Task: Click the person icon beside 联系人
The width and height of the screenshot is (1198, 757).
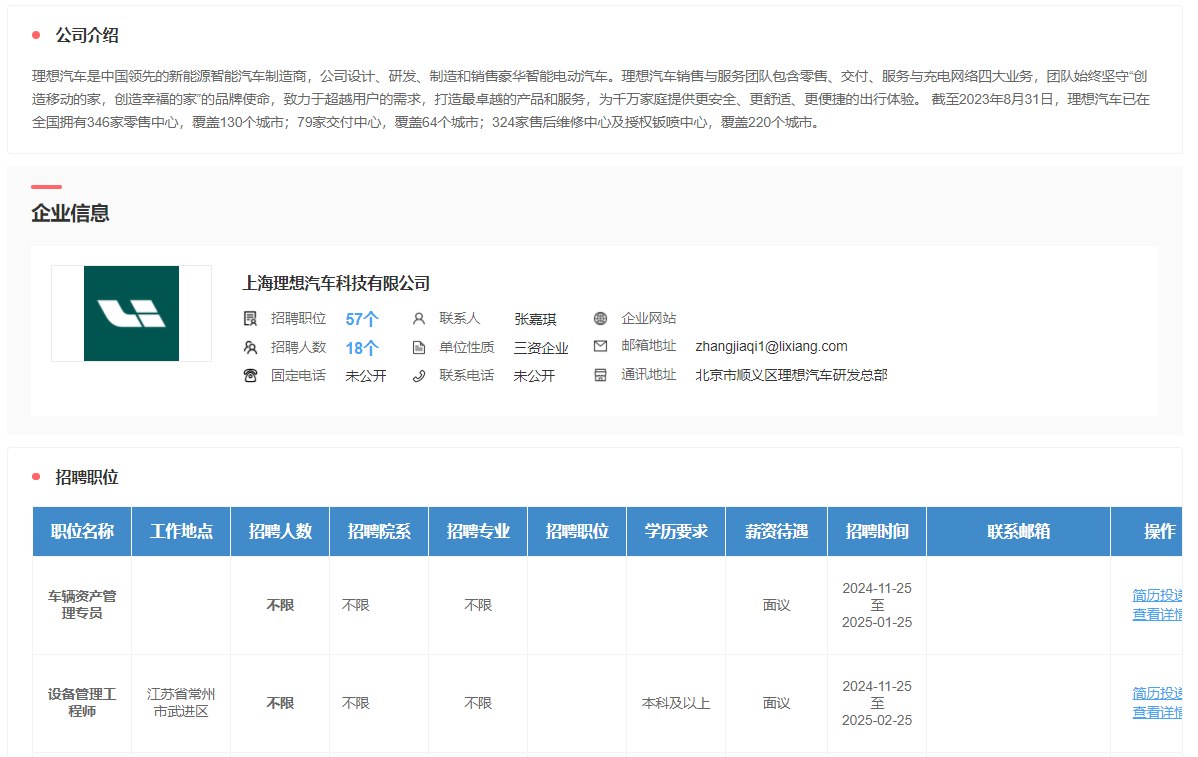Action: click(419, 319)
